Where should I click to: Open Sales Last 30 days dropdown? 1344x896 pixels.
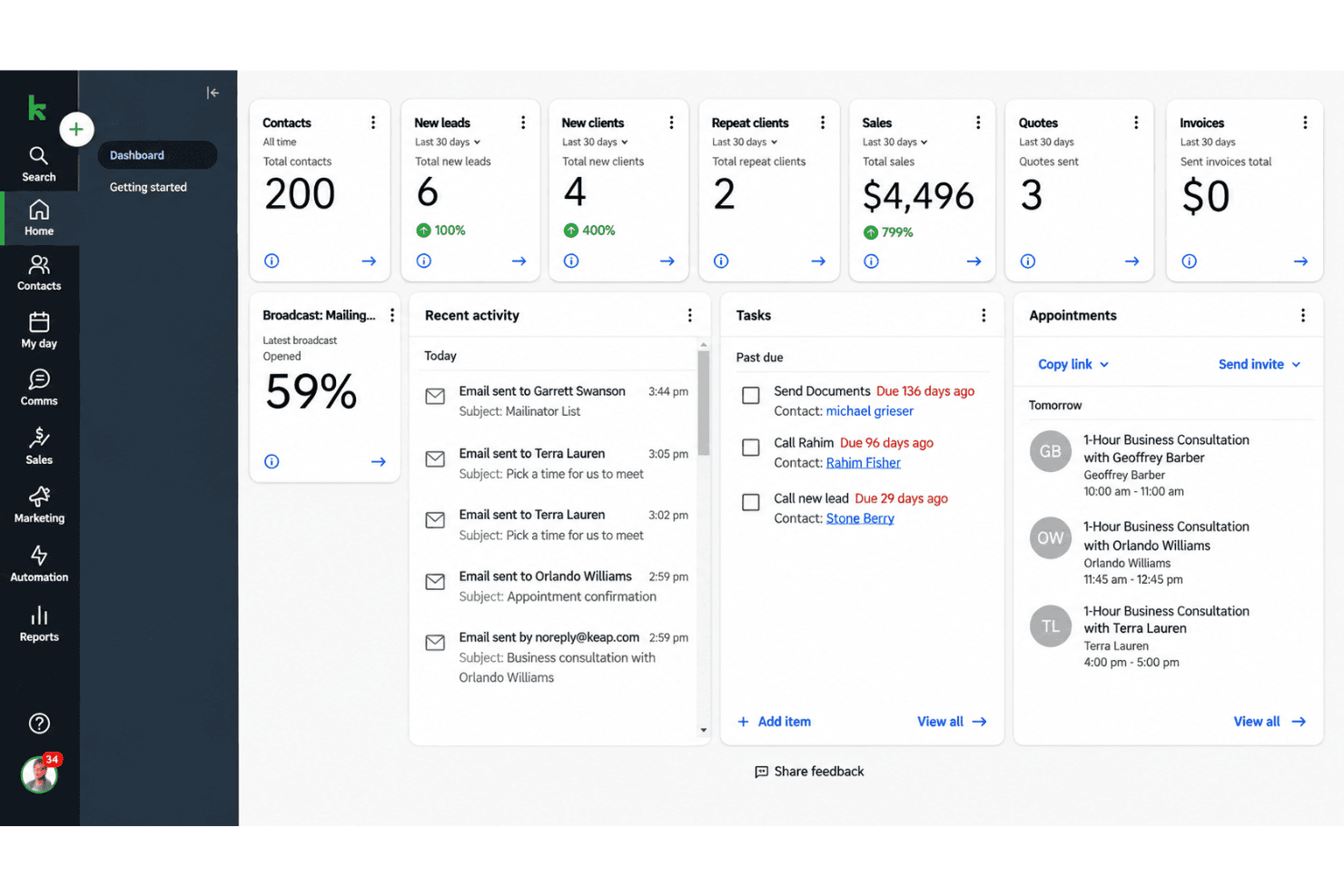click(x=895, y=143)
